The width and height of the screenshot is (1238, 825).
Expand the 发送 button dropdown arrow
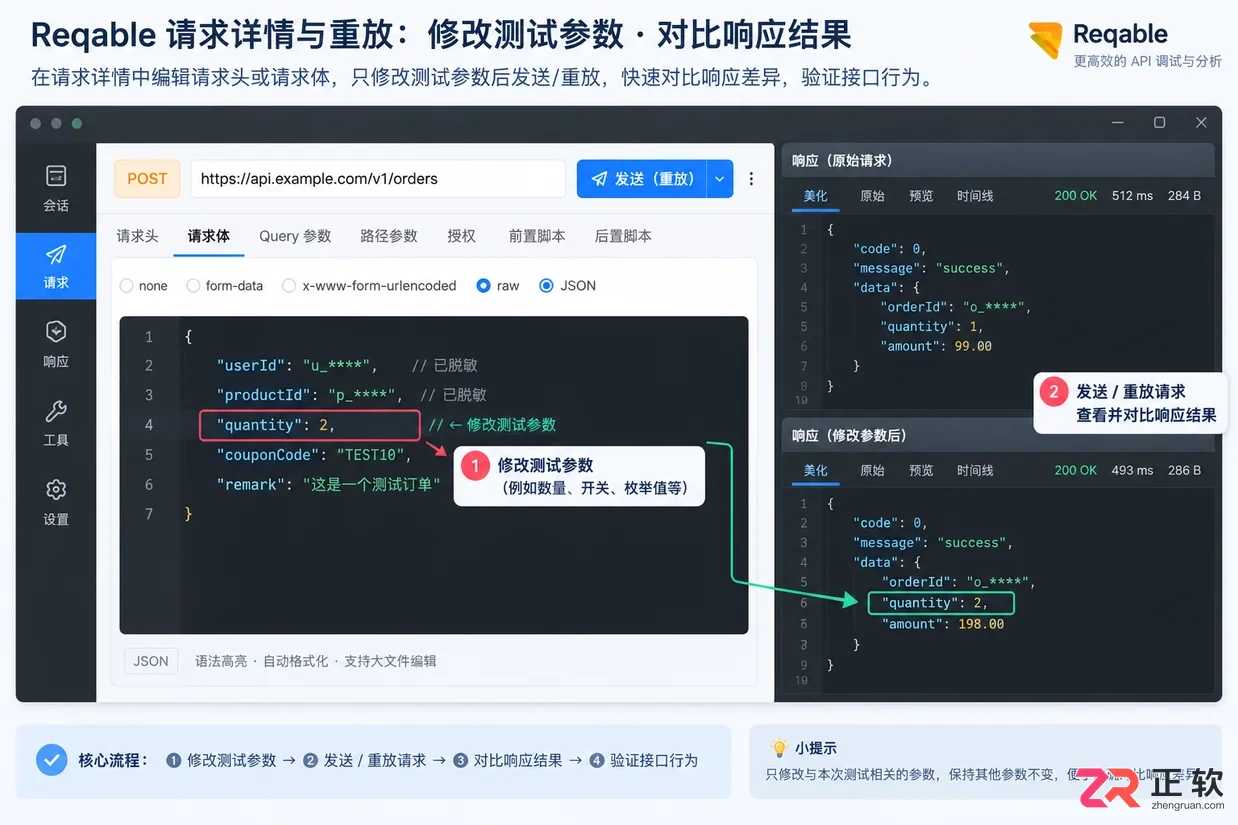click(720, 179)
